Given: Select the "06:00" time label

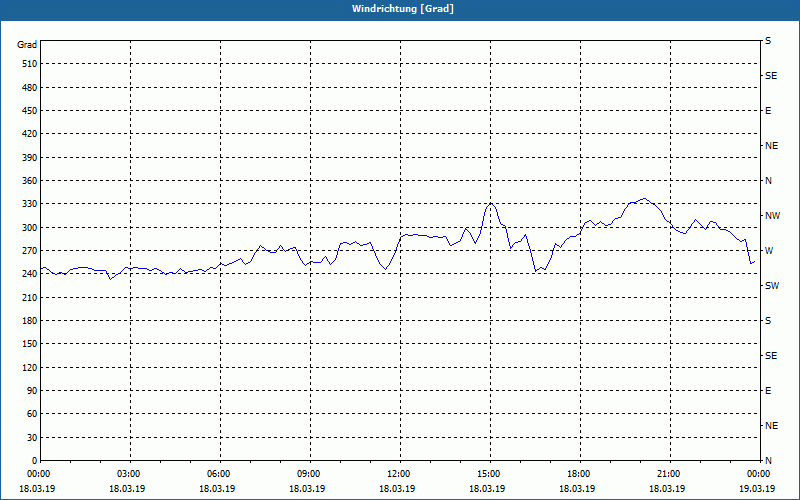Looking at the screenshot, I should click(220, 474).
